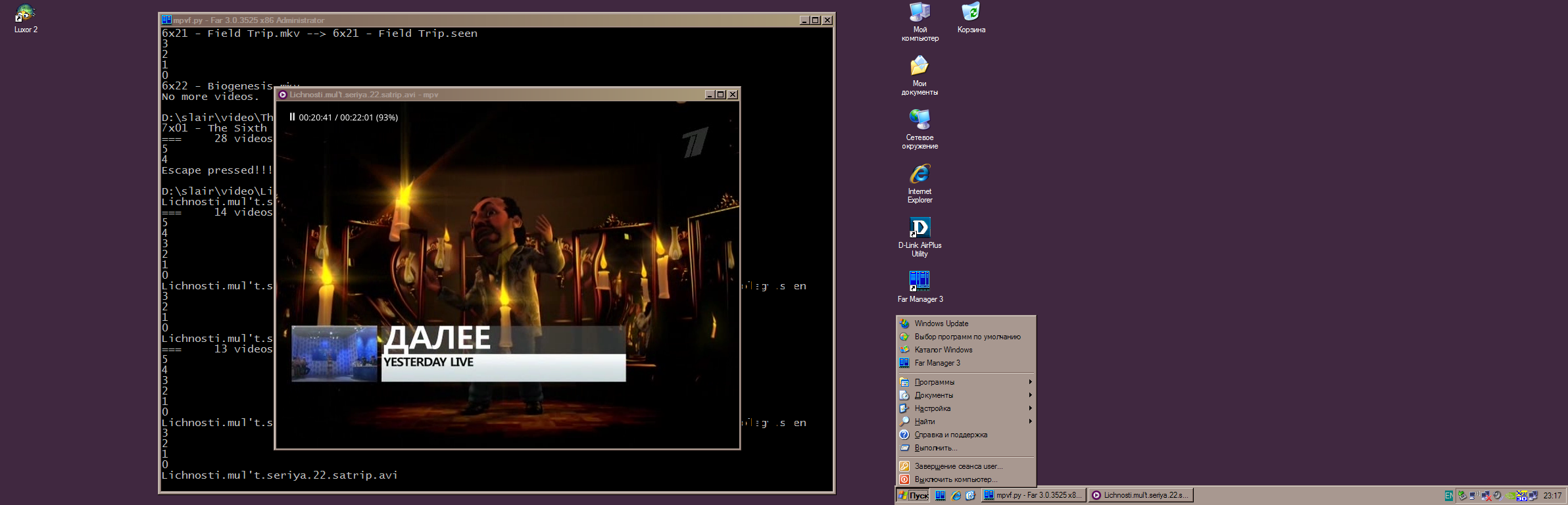
Task: Click console text '7x01 - The Sixth'
Action: coord(214,128)
